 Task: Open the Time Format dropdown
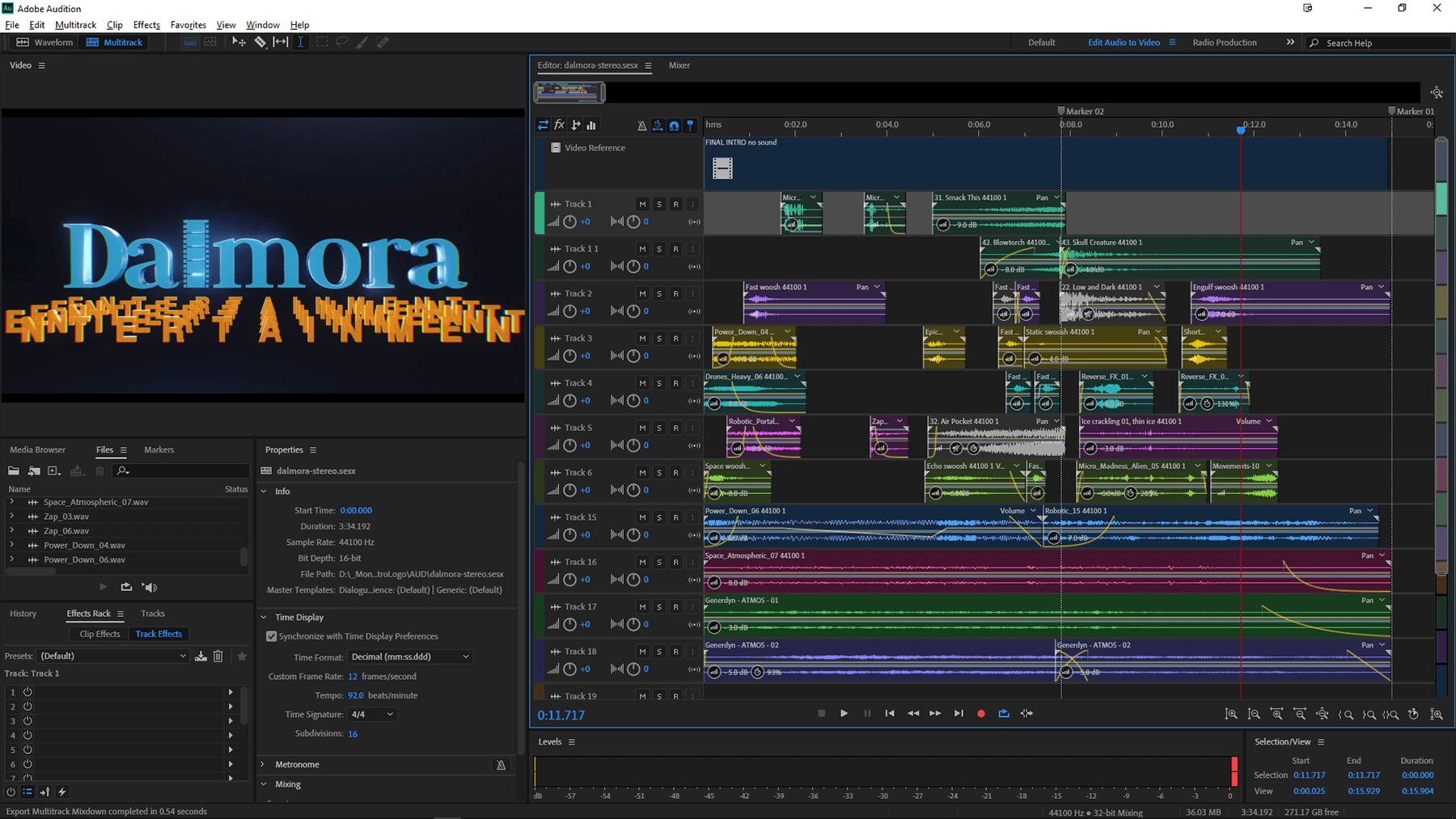pyautogui.click(x=410, y=656)
